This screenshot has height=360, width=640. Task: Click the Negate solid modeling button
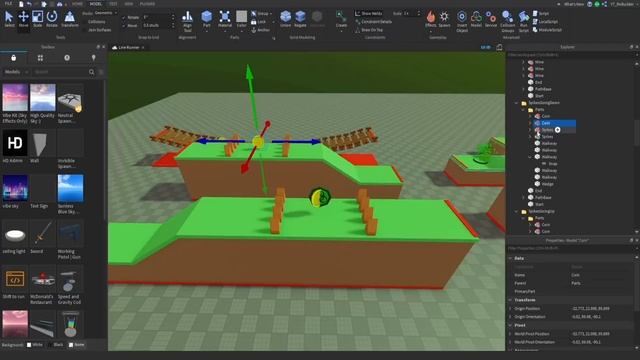click(x=300, y=19)
